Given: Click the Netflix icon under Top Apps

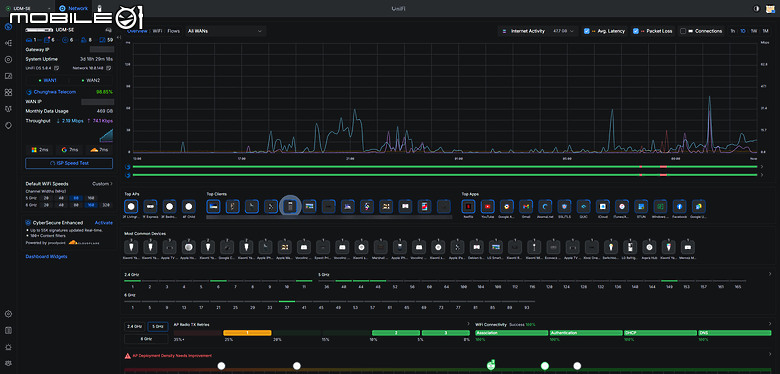Looking at the screenshot, I should (468, 206).
